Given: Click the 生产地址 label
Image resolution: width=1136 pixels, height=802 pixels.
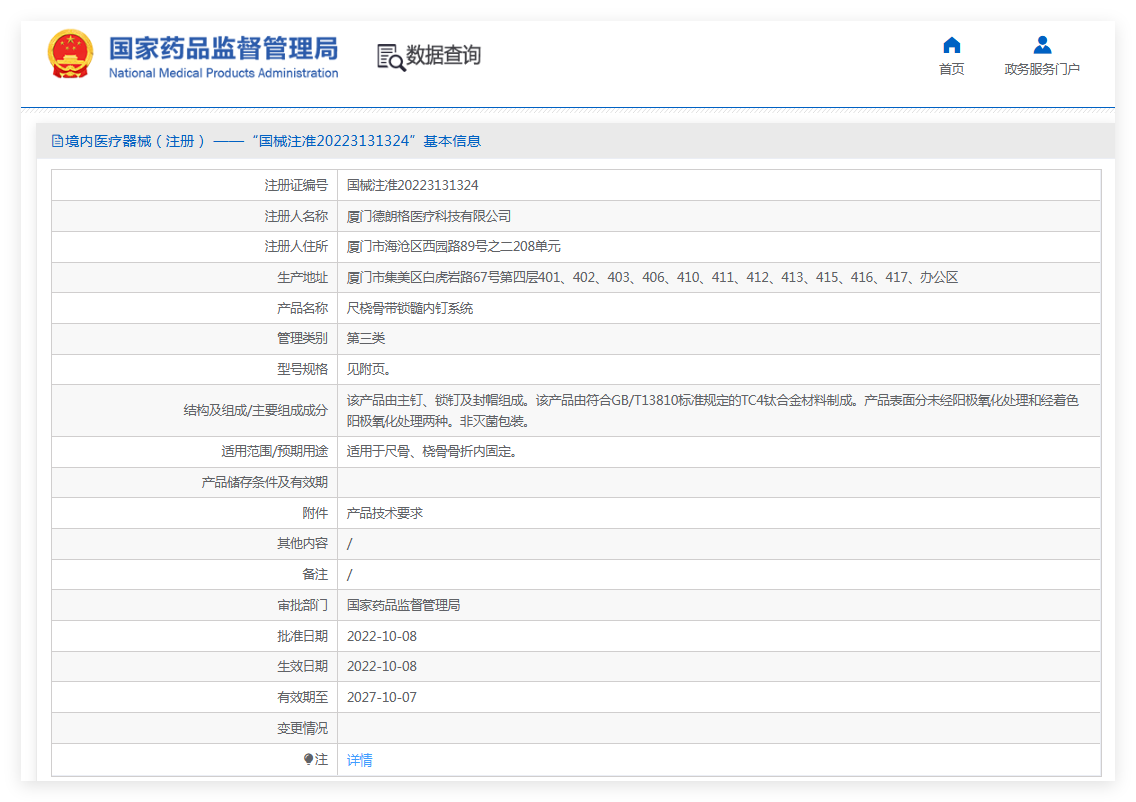Looking at the screenshot, I should pyautogui.click(x=302, y=277).
